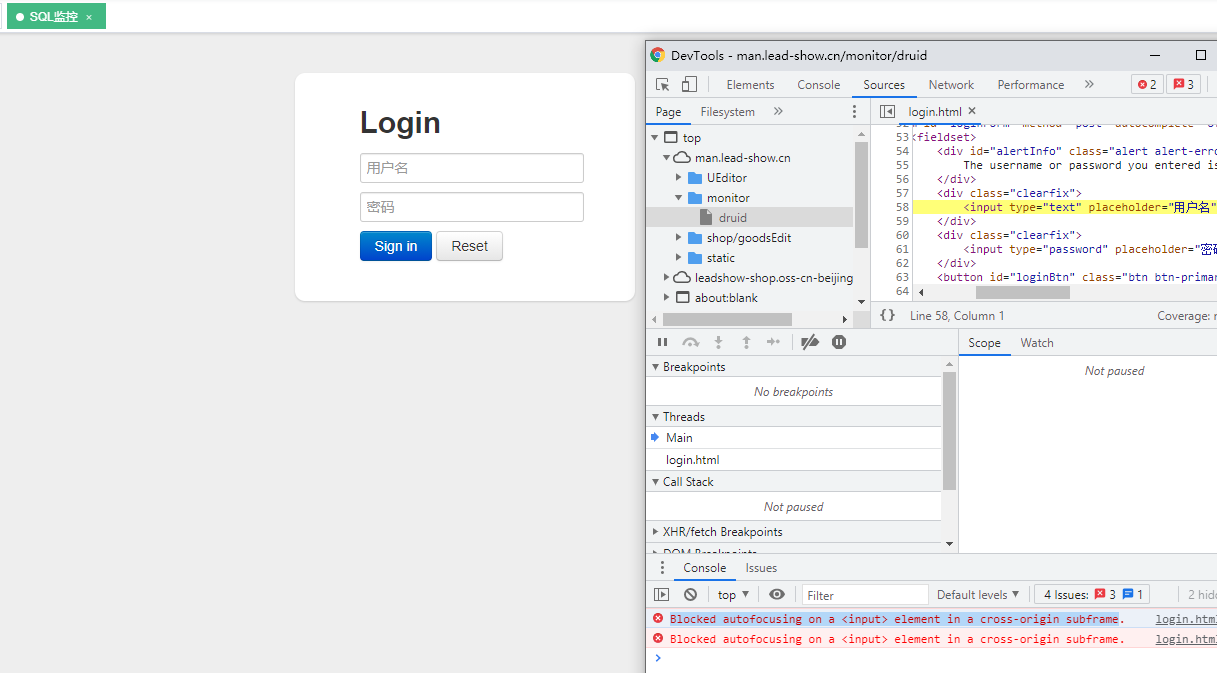Click the red error count badge showing 2
This screenshot has height=673, width=1217.
(x=1147, y=85)
